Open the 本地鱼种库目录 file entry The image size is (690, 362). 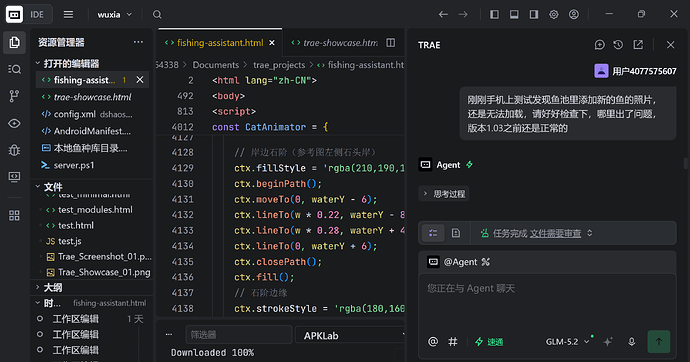[92, 148]
